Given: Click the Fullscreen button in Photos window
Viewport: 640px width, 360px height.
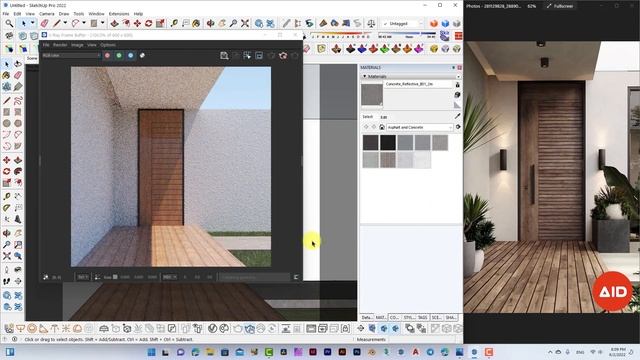Looking at the screenshot, I should [x=560, y=6].
